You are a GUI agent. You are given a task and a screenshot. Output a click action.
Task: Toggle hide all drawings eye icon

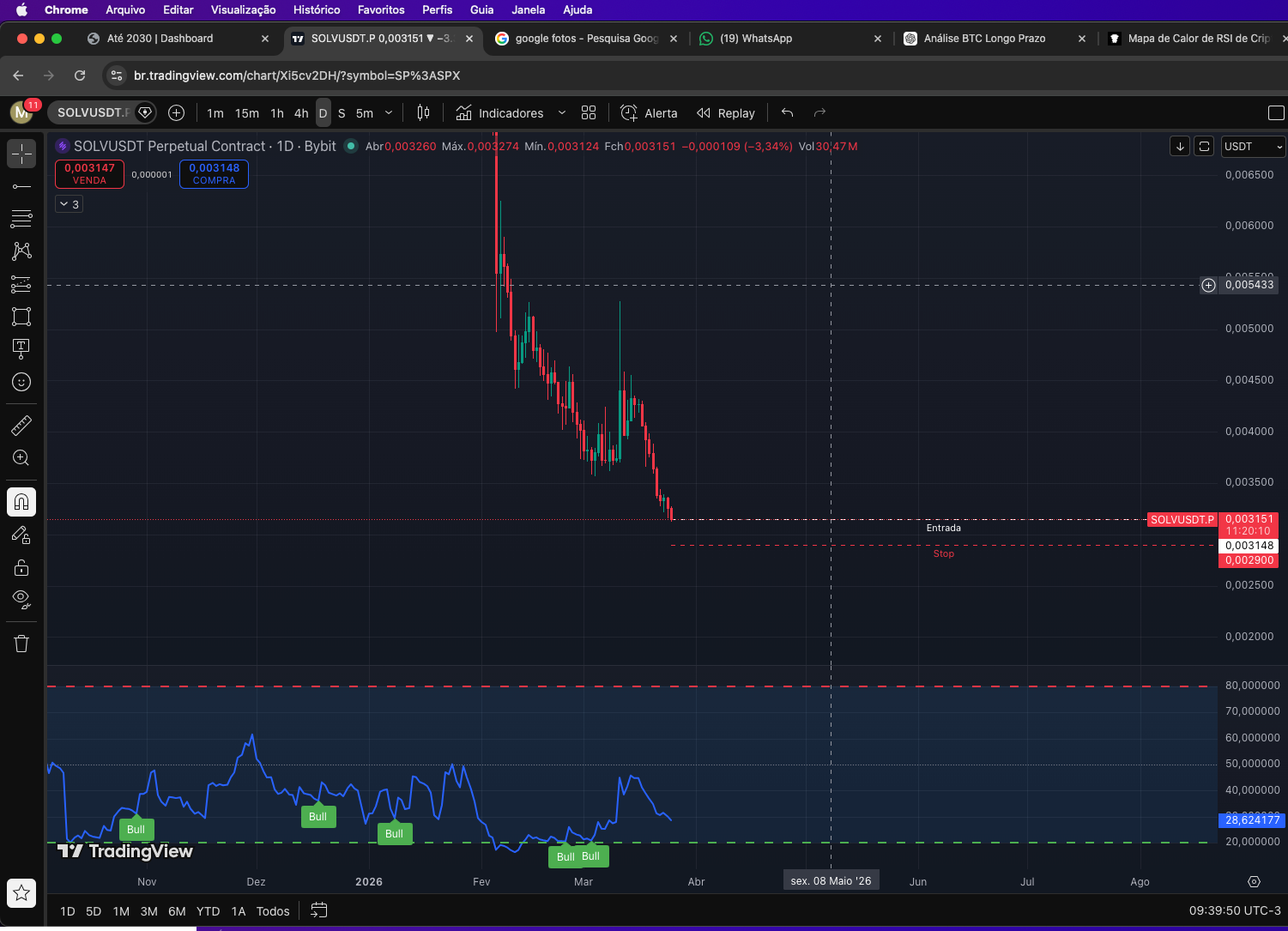point(21,599)
